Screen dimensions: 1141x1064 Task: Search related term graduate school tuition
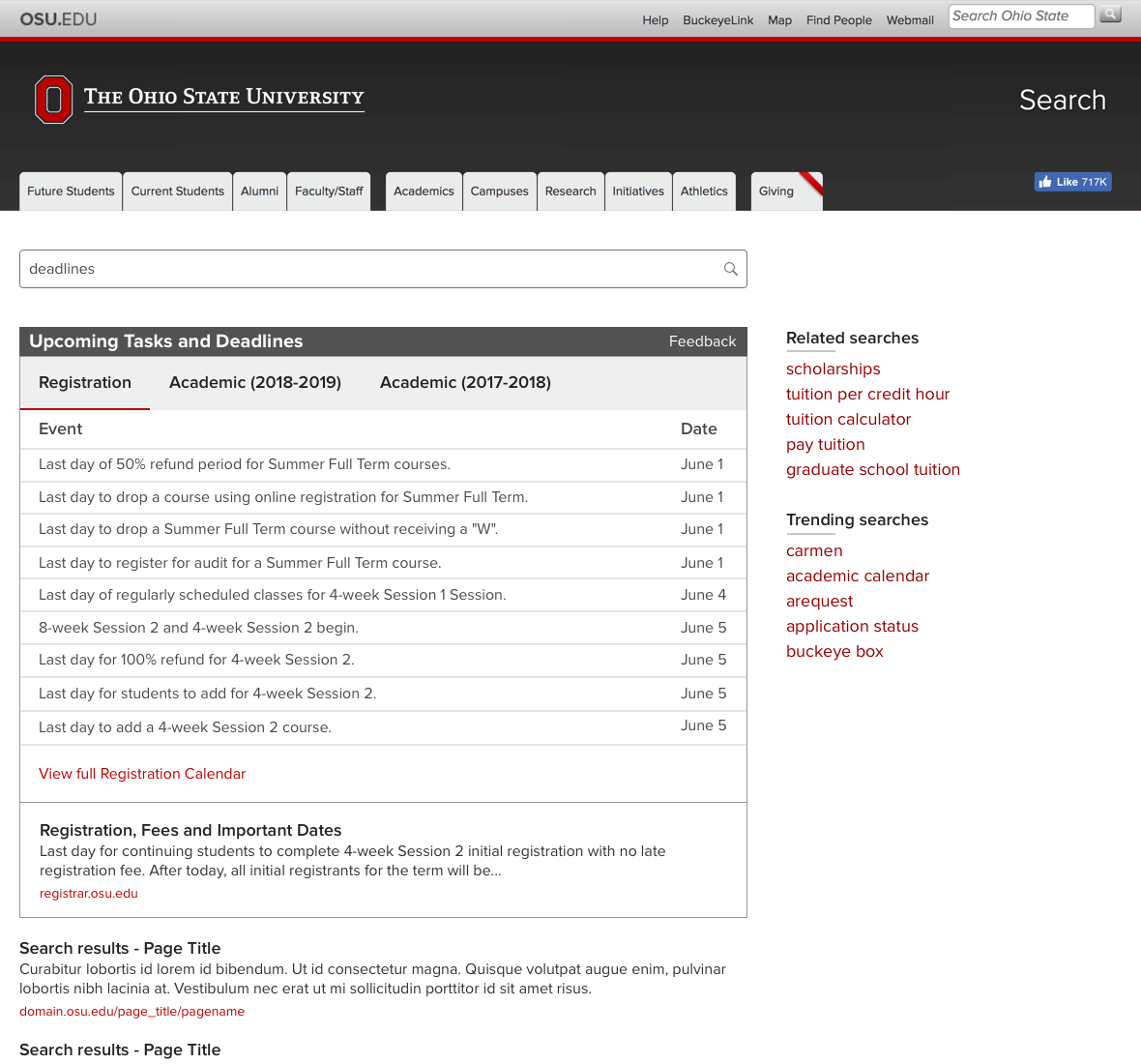pos(873,470)
